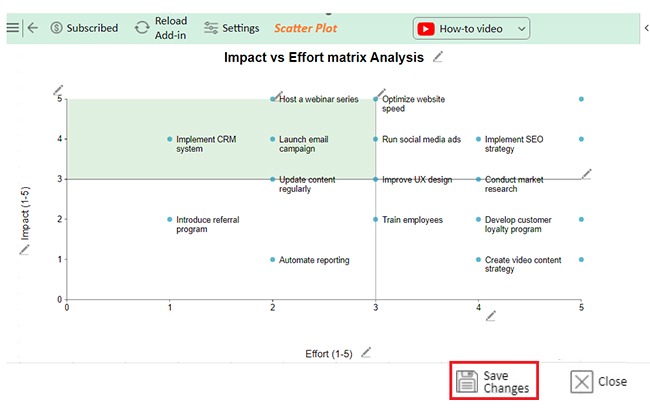Click the YouTube icon in How-to video
The height and width of the screenshot is (412, 650).
tap(426, 29)
